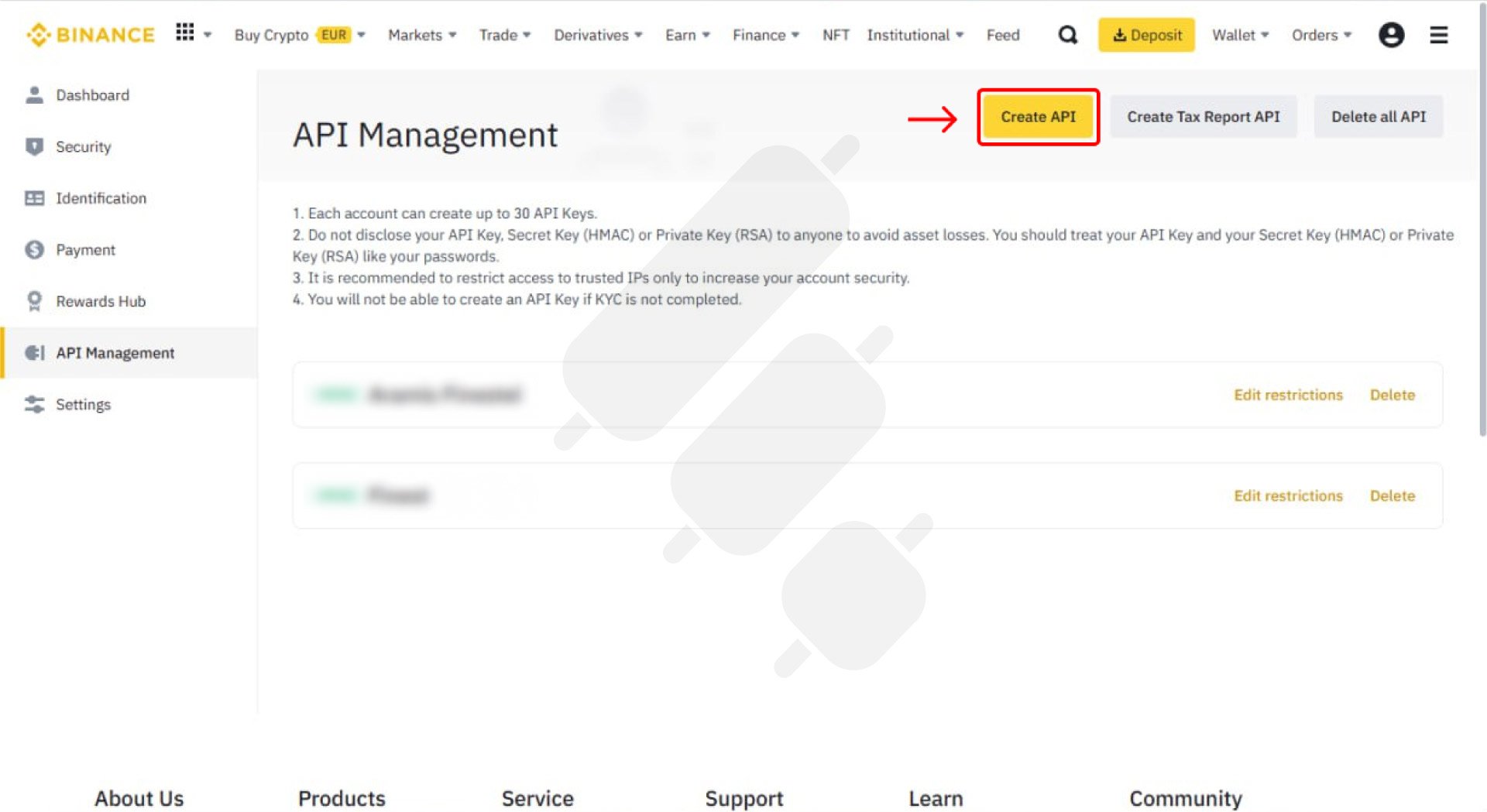
Task: Click the Products footer heading
Action: (x=342, y=798)
